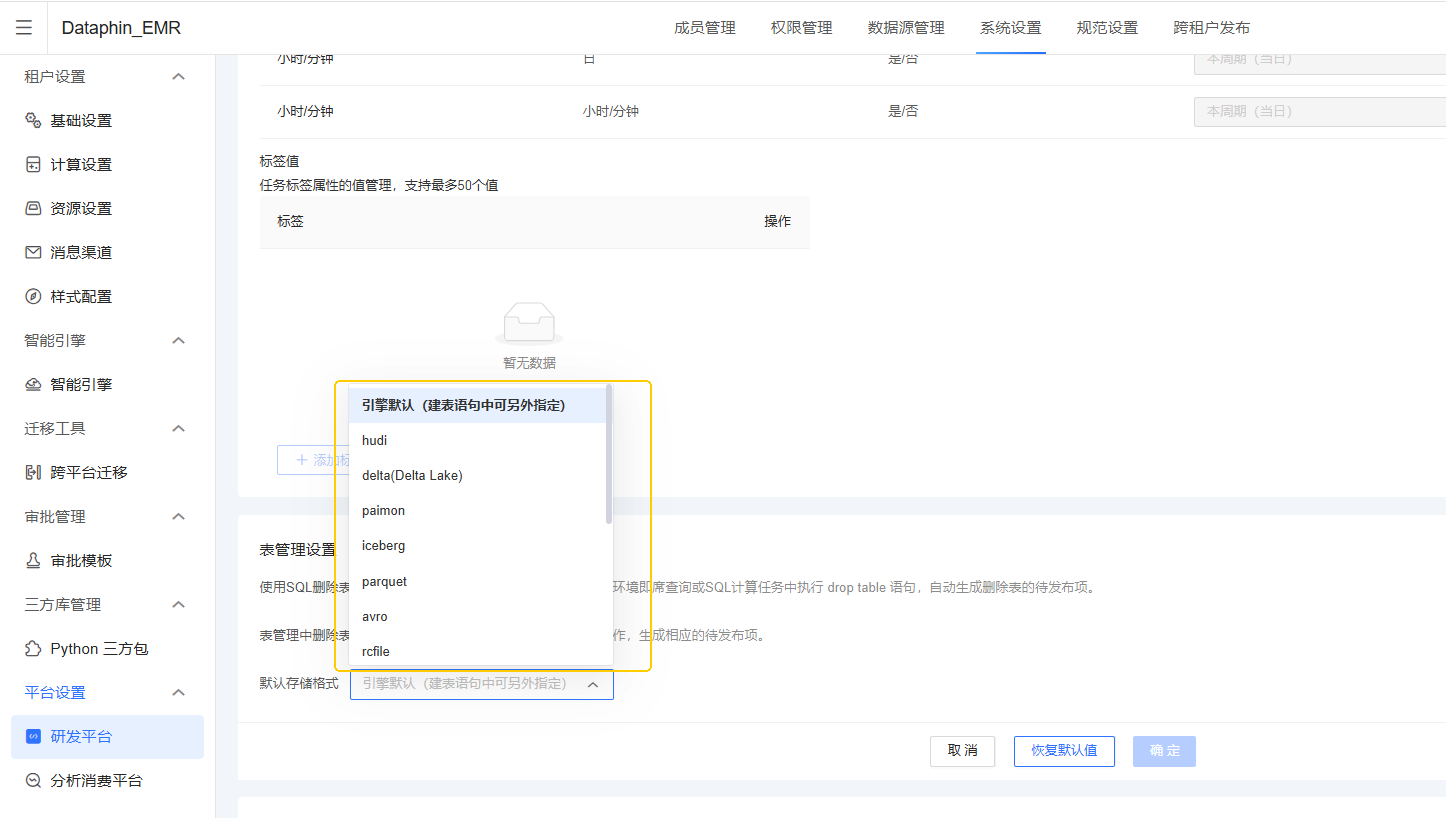Click the 取消 button

point(962,751)
